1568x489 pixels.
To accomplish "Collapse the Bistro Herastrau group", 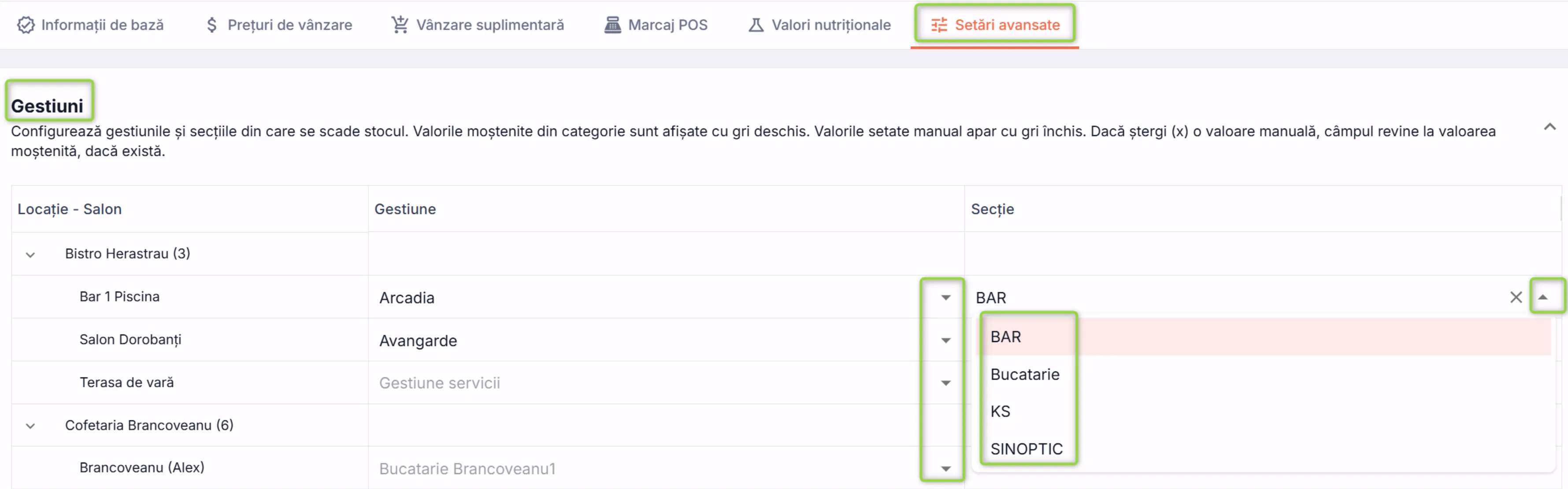I will click(x=30, y=254).
